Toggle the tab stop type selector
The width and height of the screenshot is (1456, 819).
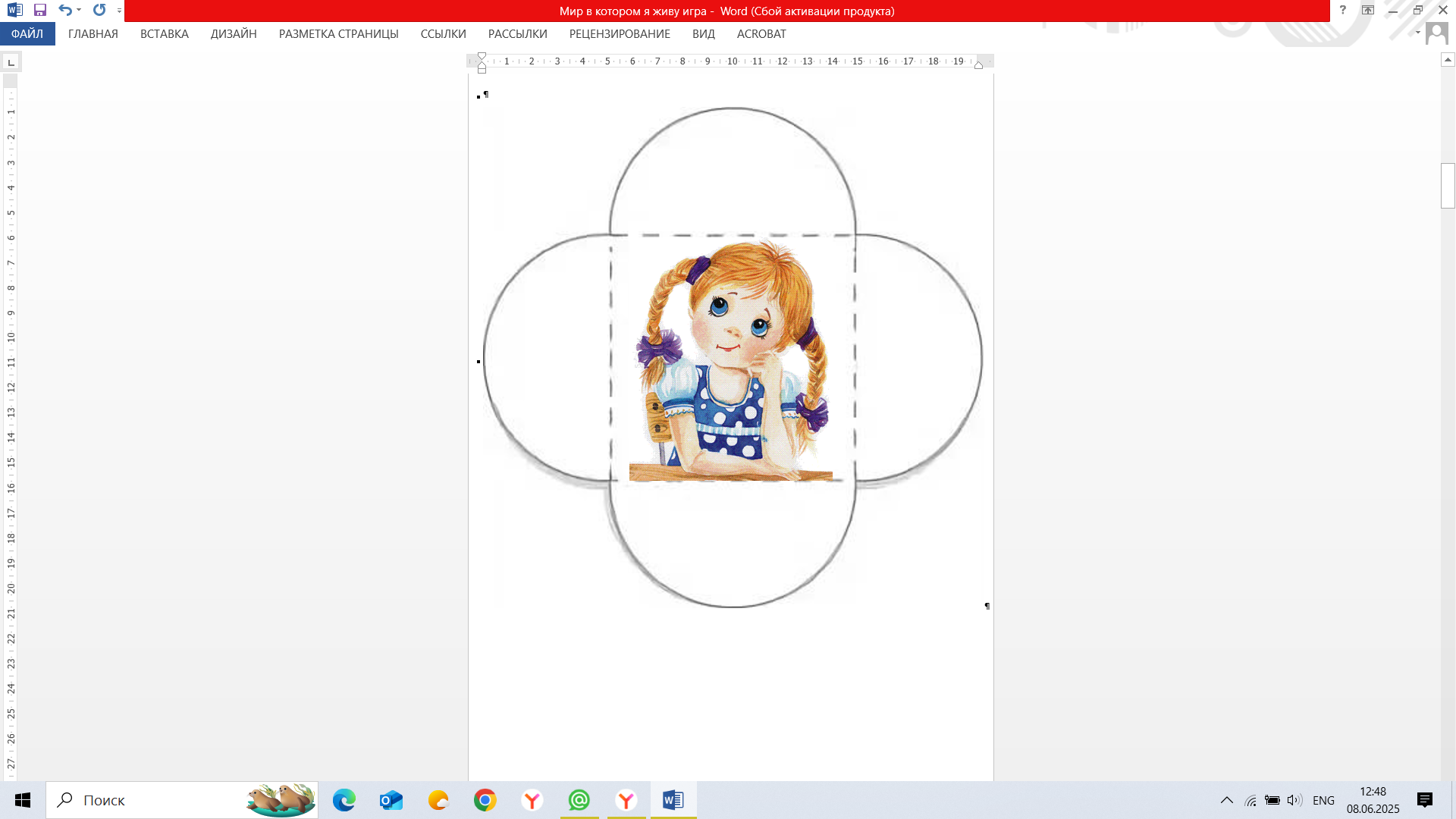tap(11, 62)
